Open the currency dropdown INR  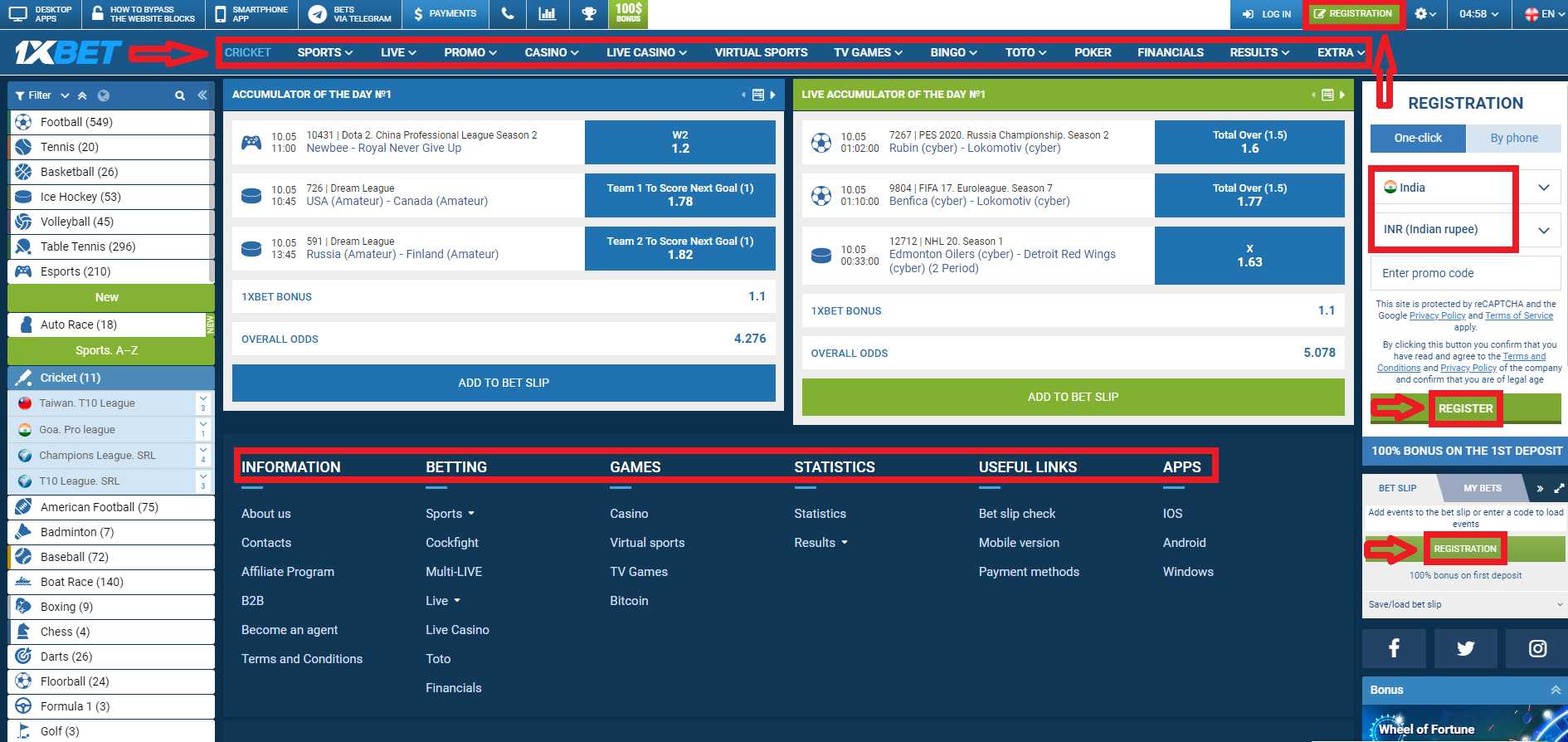tap(1466, 229)
